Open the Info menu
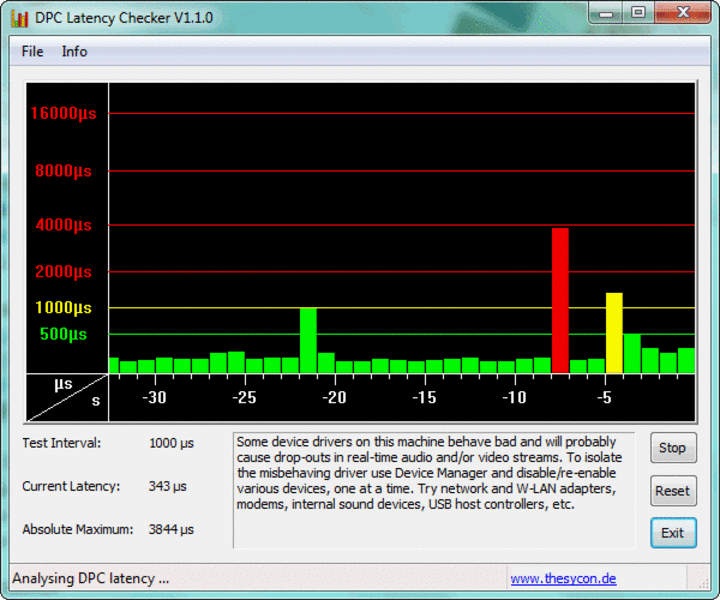 pos(74,51)
